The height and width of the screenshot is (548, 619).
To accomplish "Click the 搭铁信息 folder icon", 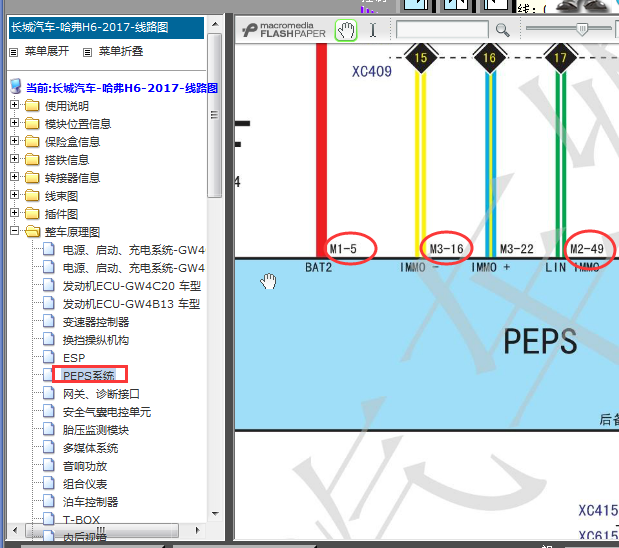I will click(x=32, y=160).
